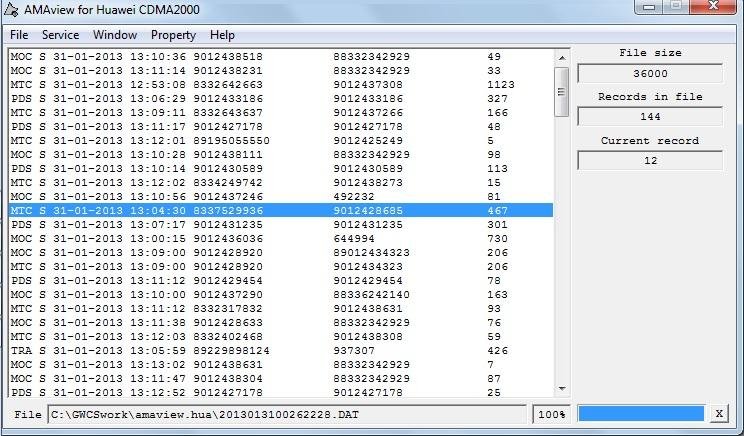The width and height of the screenshot is (744, 436).
Task: Select the MTC record from 89195055550
Action: click(x=281, y=140)
